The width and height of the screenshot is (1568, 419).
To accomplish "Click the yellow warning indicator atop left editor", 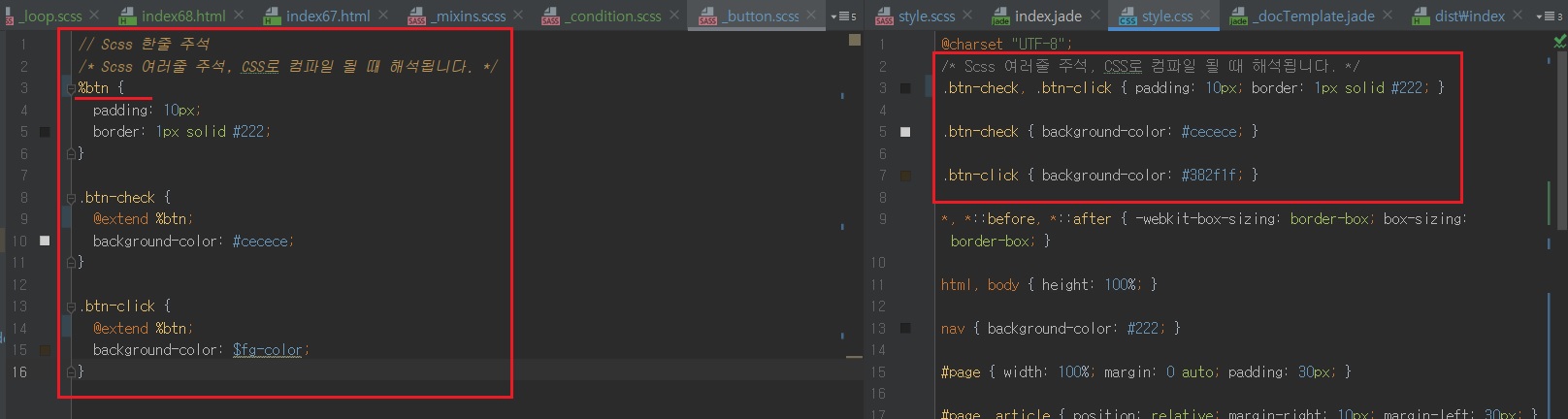I will [x=854, y=40].
